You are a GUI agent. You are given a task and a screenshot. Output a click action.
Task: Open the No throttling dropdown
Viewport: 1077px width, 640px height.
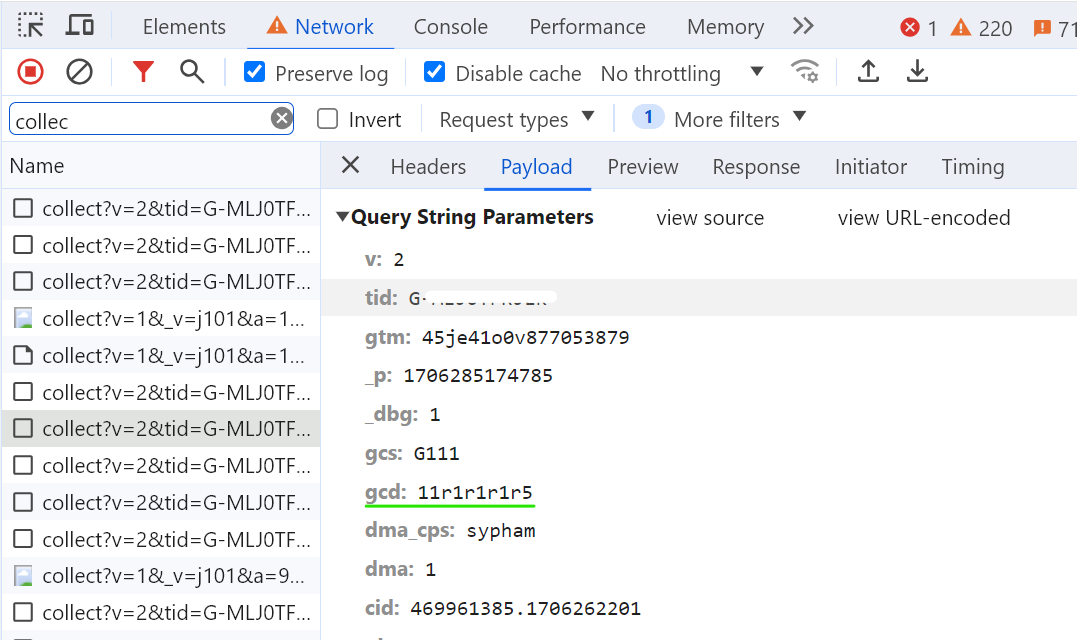pos(682,73)
